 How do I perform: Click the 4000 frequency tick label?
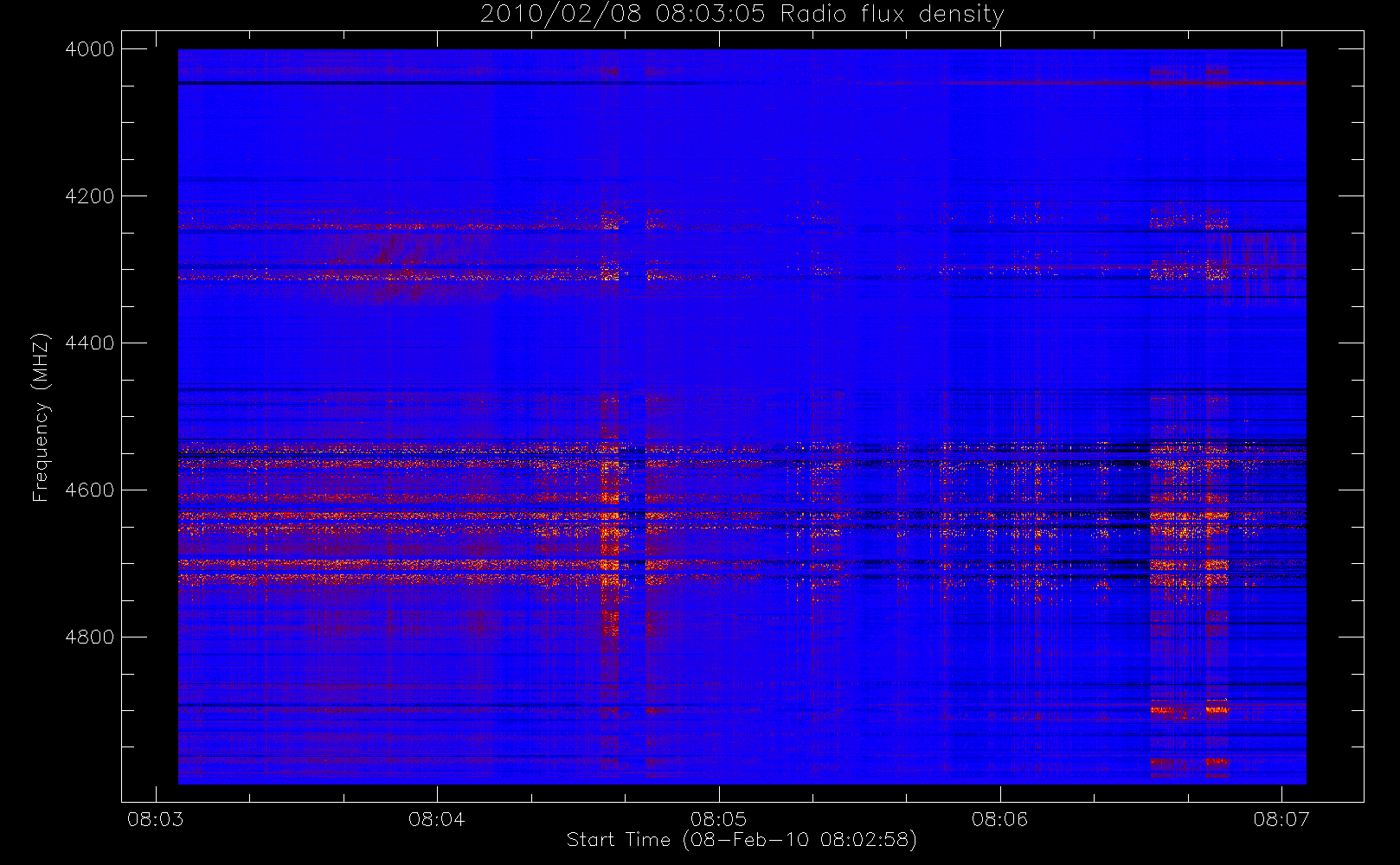(x=90, y=49)
